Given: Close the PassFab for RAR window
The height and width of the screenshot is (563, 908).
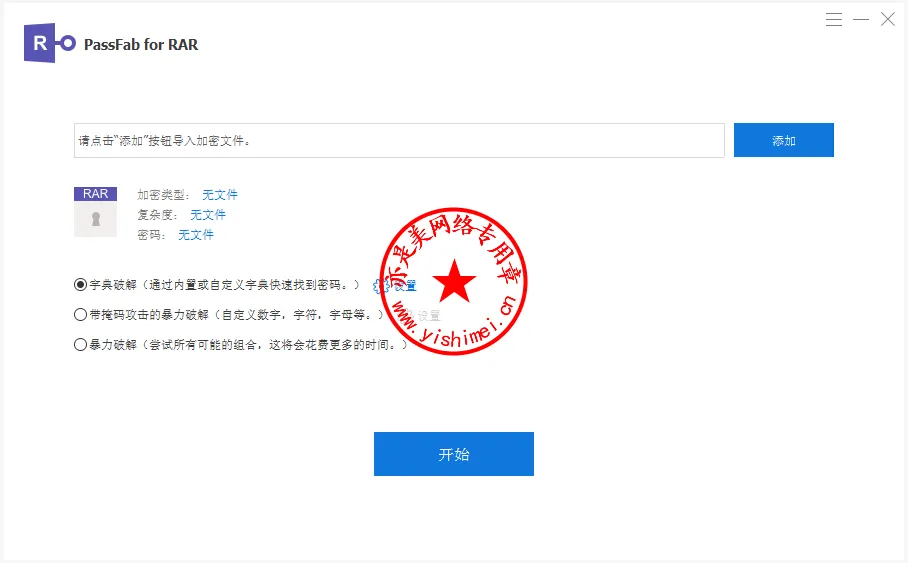Looking at the screenshot, I should (887, 19).
